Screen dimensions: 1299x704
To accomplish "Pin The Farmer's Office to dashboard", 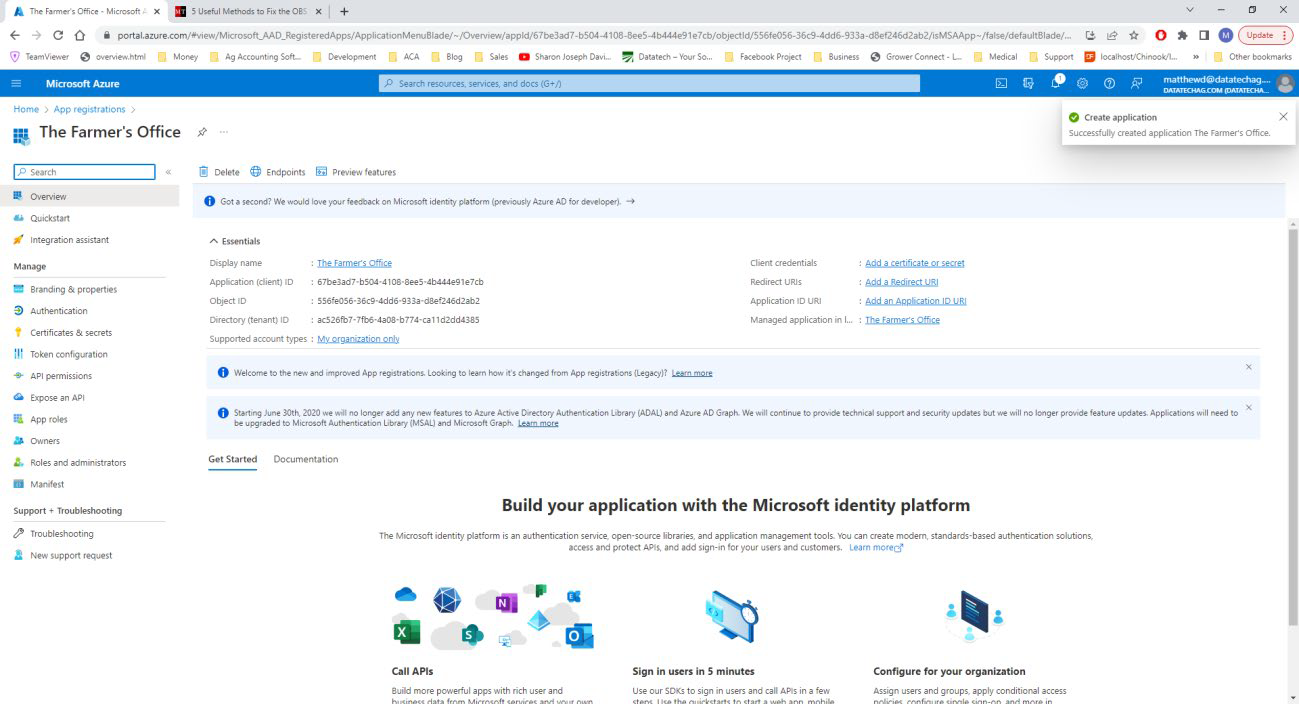I will pyautogui.click(x=202, y=132).
